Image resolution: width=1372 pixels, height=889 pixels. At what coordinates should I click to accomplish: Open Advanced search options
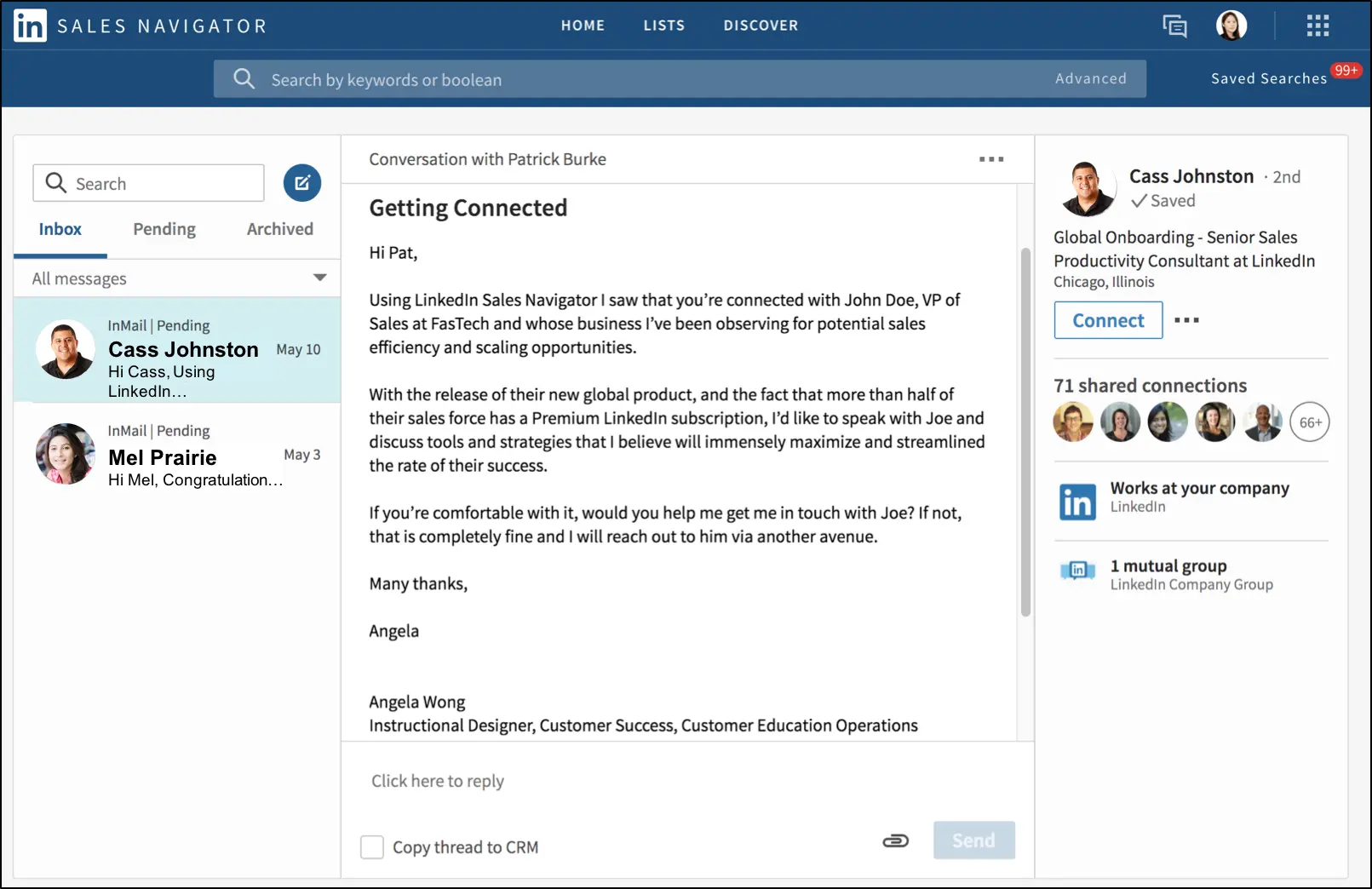click(1090, 78)
